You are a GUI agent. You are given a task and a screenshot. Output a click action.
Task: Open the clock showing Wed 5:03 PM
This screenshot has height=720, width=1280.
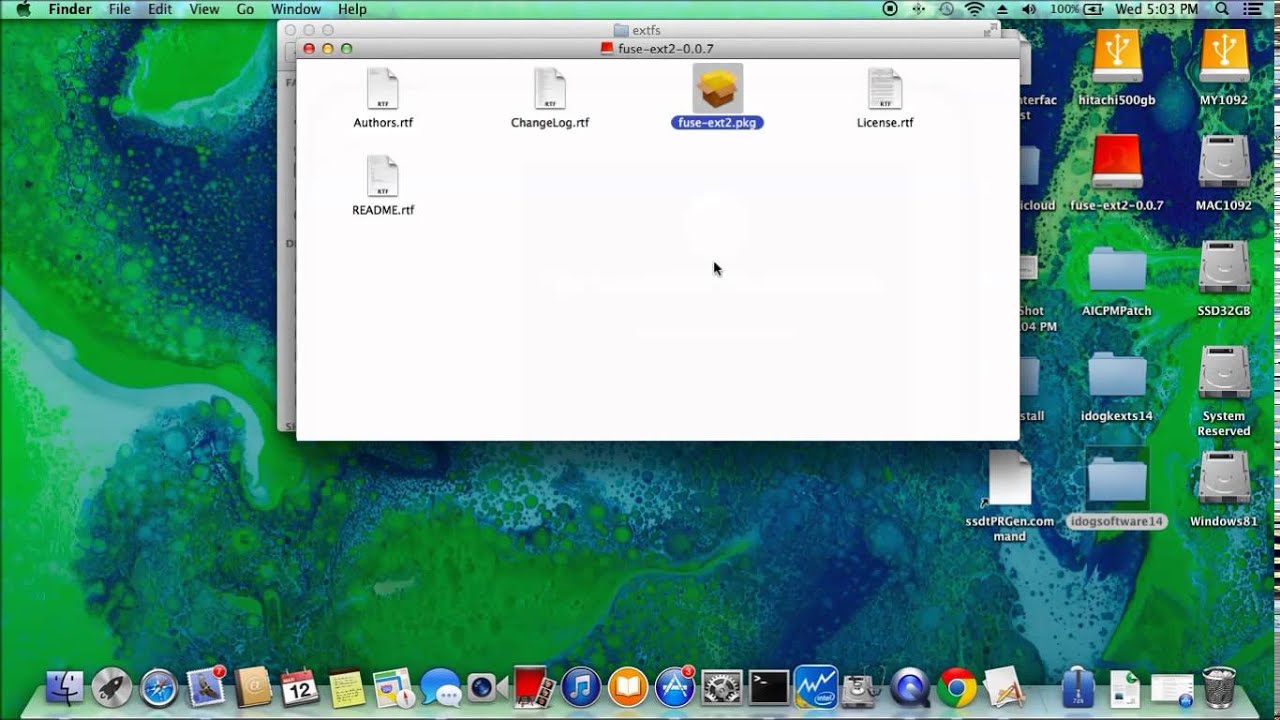tap(1157, 9)
